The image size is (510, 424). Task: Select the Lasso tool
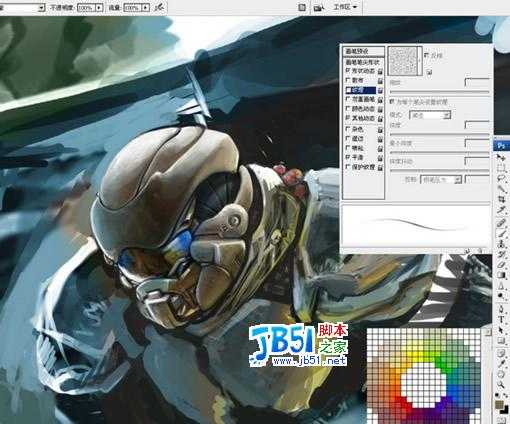coord(502,178)
